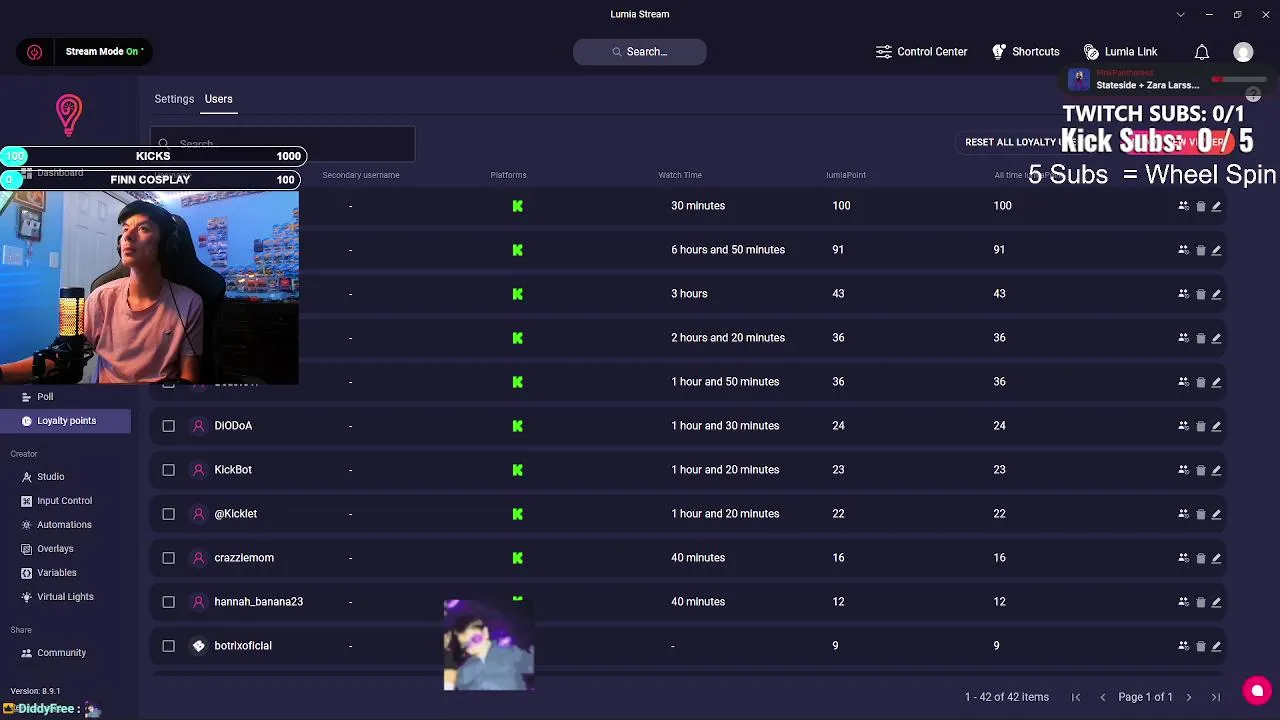This screenshot has width=1280, height=720.
Task: Focus the top Search field
Action: point(640,52)
